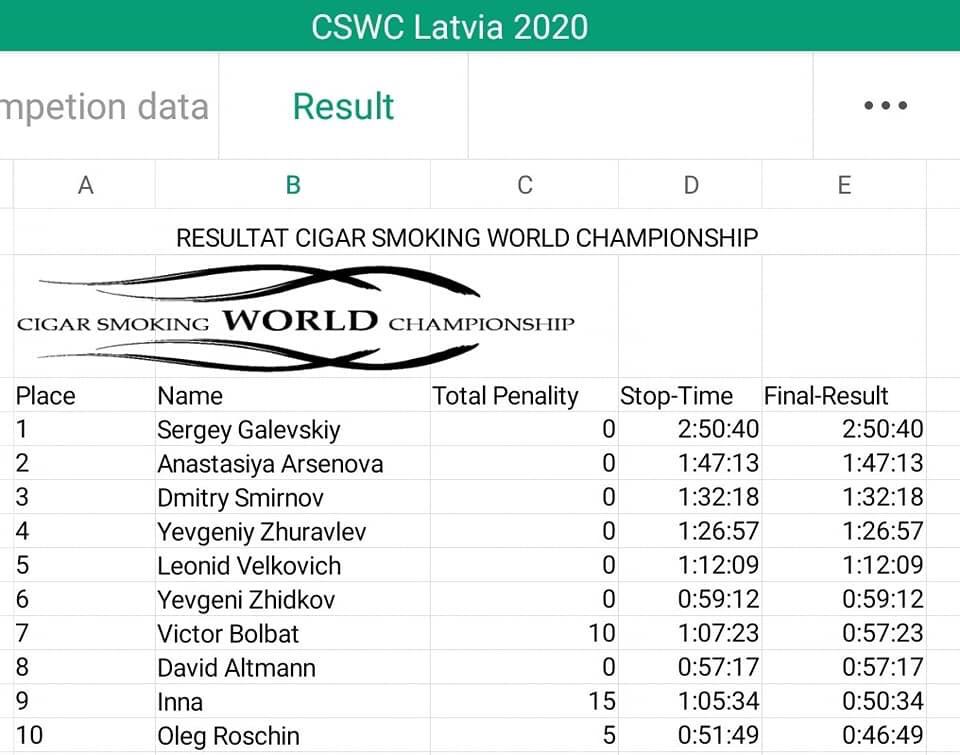Click the CSWC Latvia 2020 title bar
This screenshot has height=755, width=960.
[x=480, y=26]
